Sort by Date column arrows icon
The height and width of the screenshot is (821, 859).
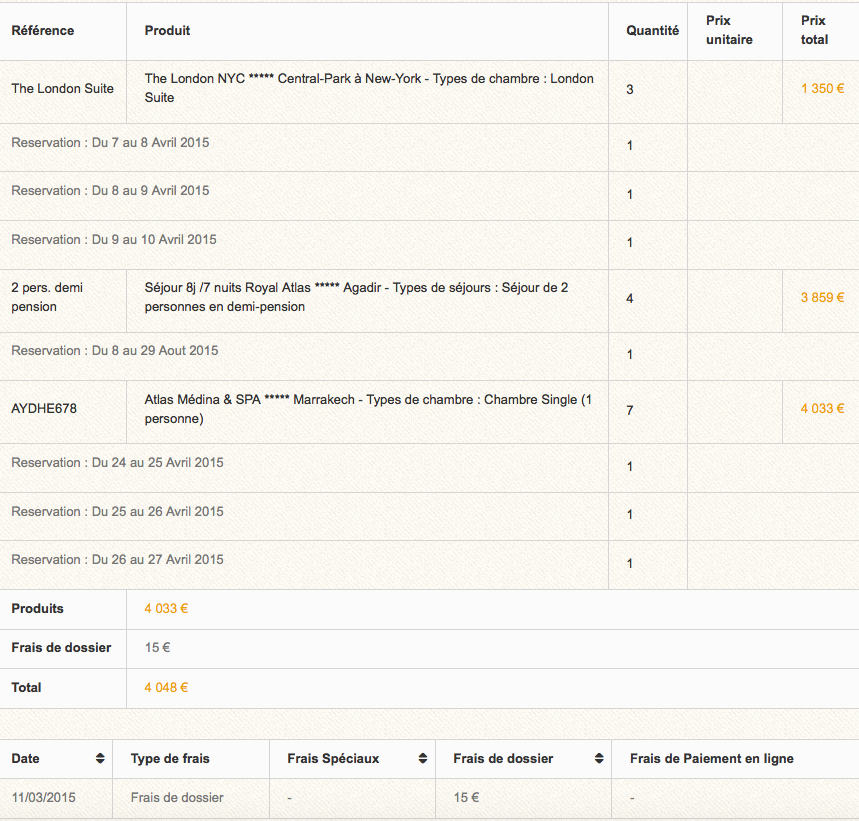pos(100,758)
